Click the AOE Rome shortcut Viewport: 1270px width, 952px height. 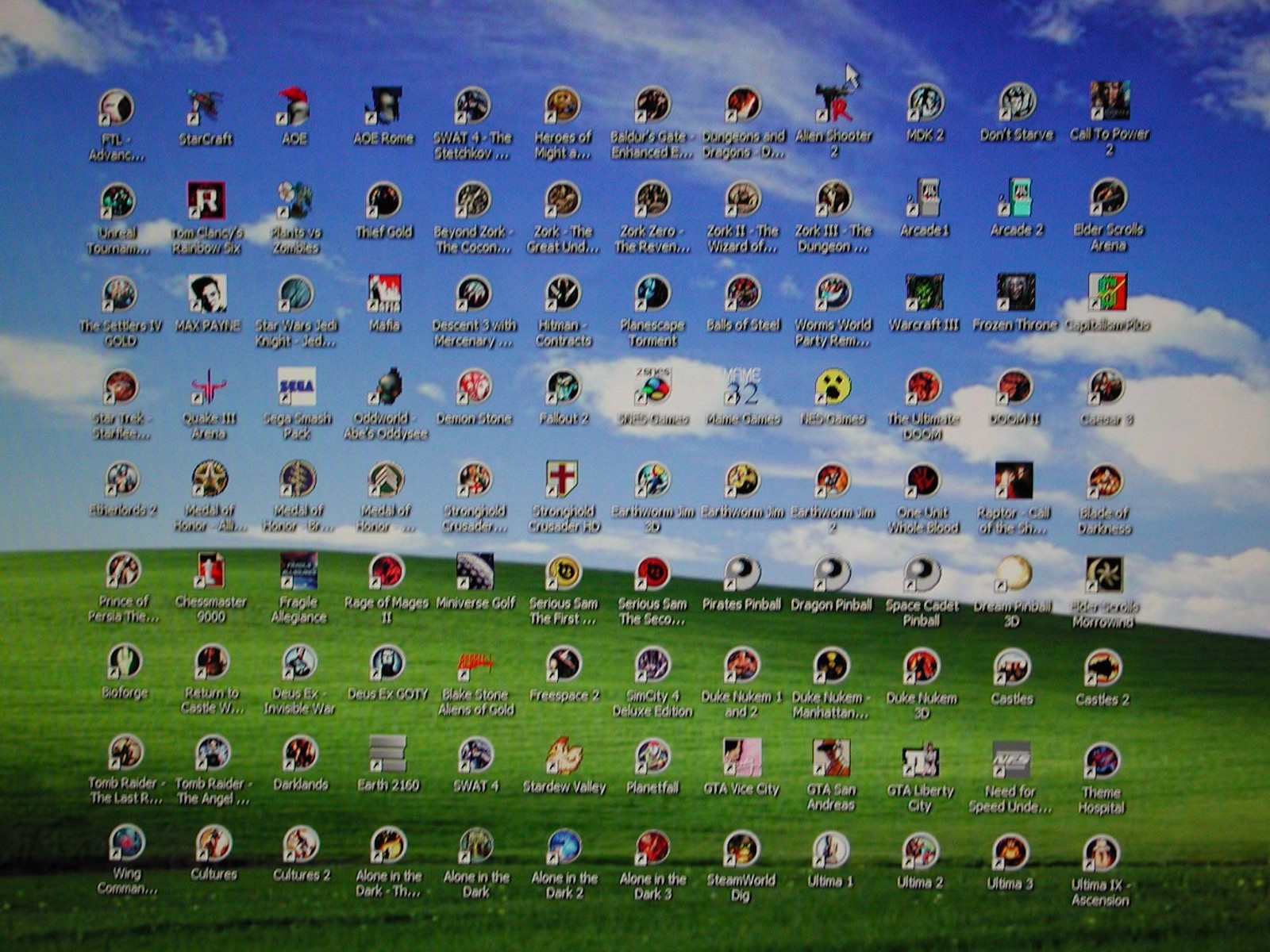[x=383, y=106]
